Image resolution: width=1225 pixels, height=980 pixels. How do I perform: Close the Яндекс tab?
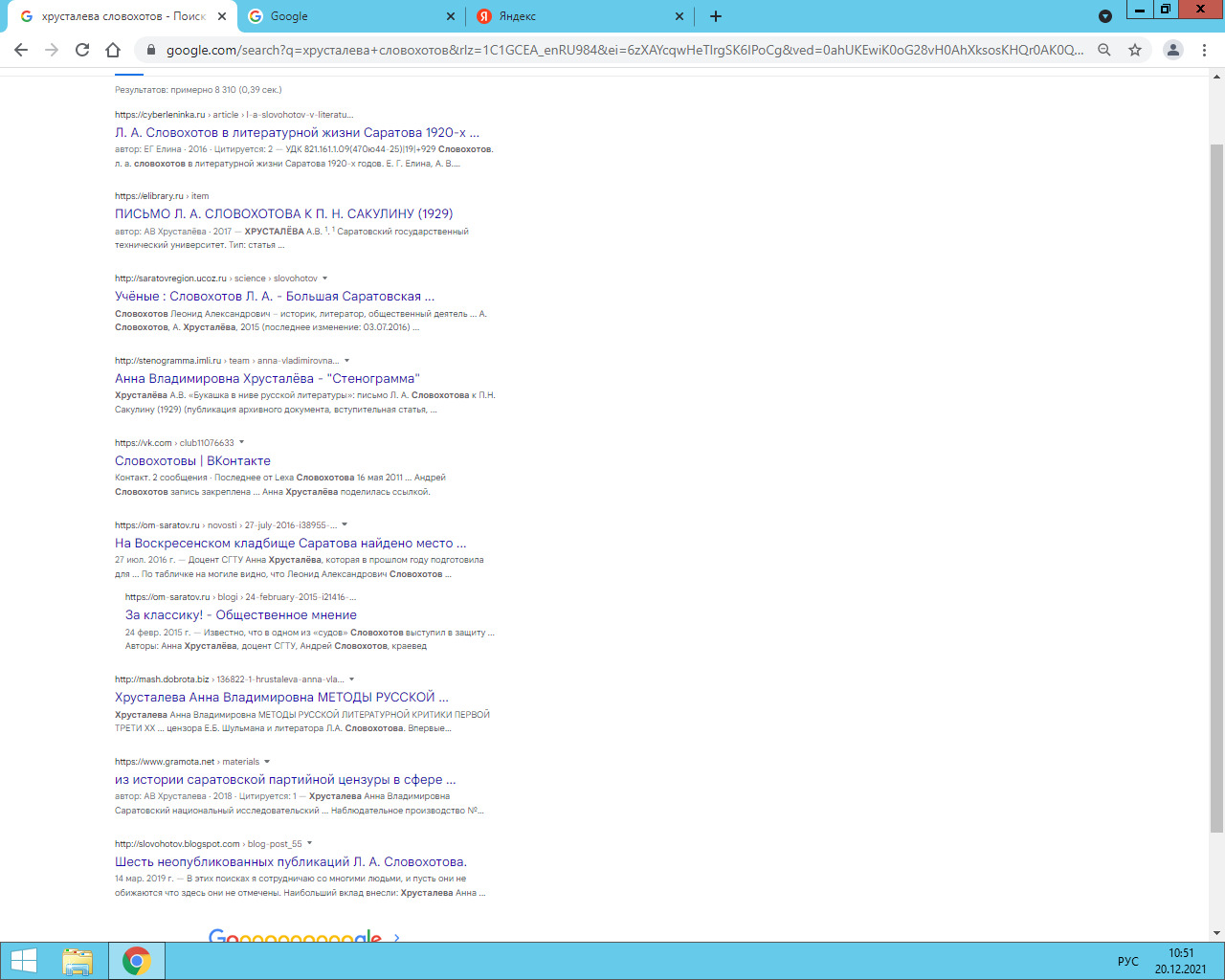point(679,16)
